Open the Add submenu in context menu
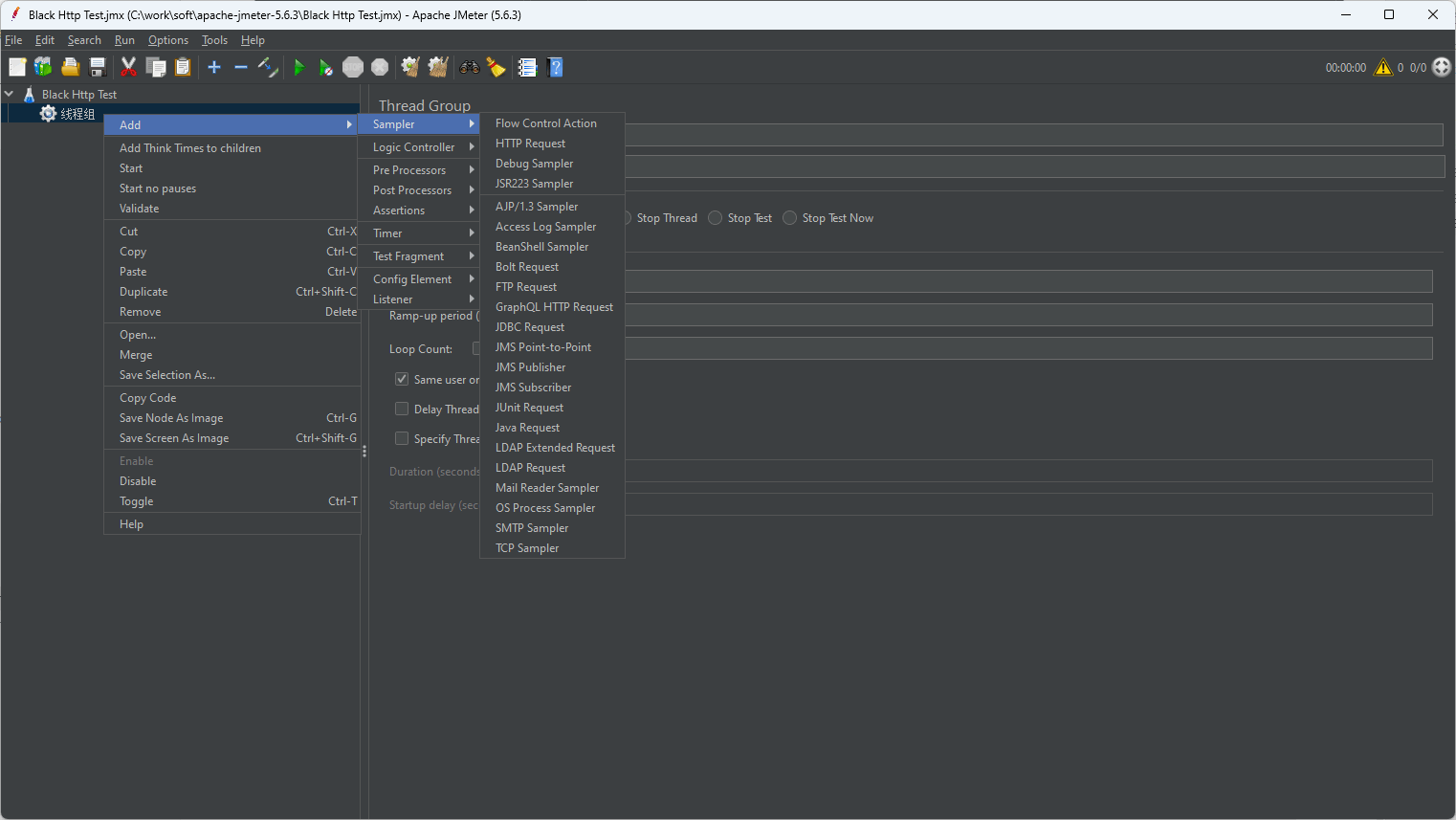The width and height of the screenshot is (1456, 820). point(232,125)
